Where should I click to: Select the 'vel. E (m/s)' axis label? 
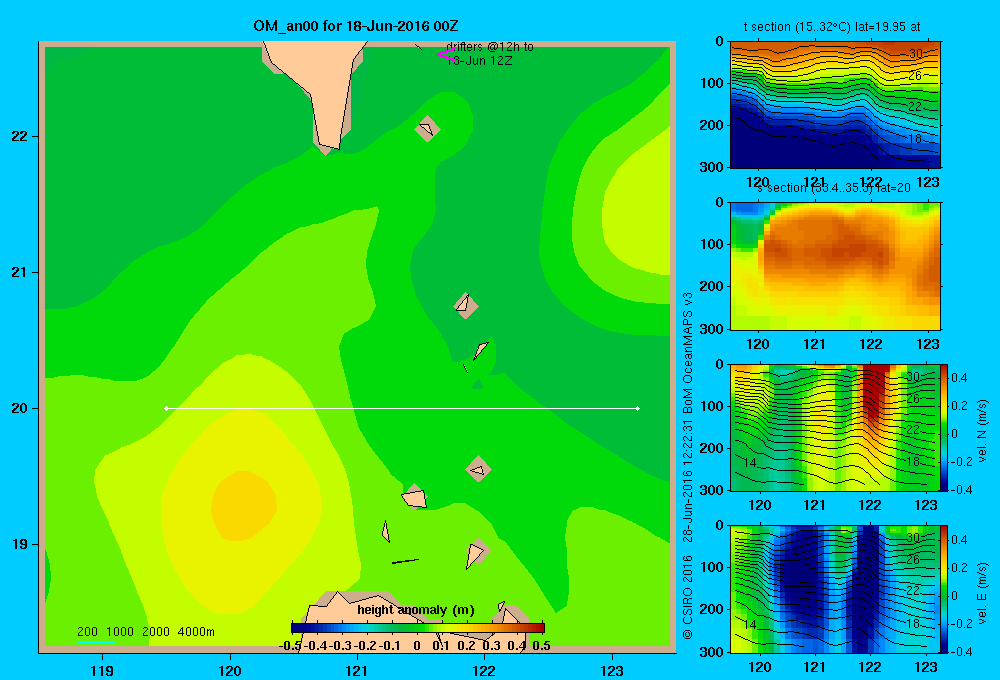tap(982, 592)
